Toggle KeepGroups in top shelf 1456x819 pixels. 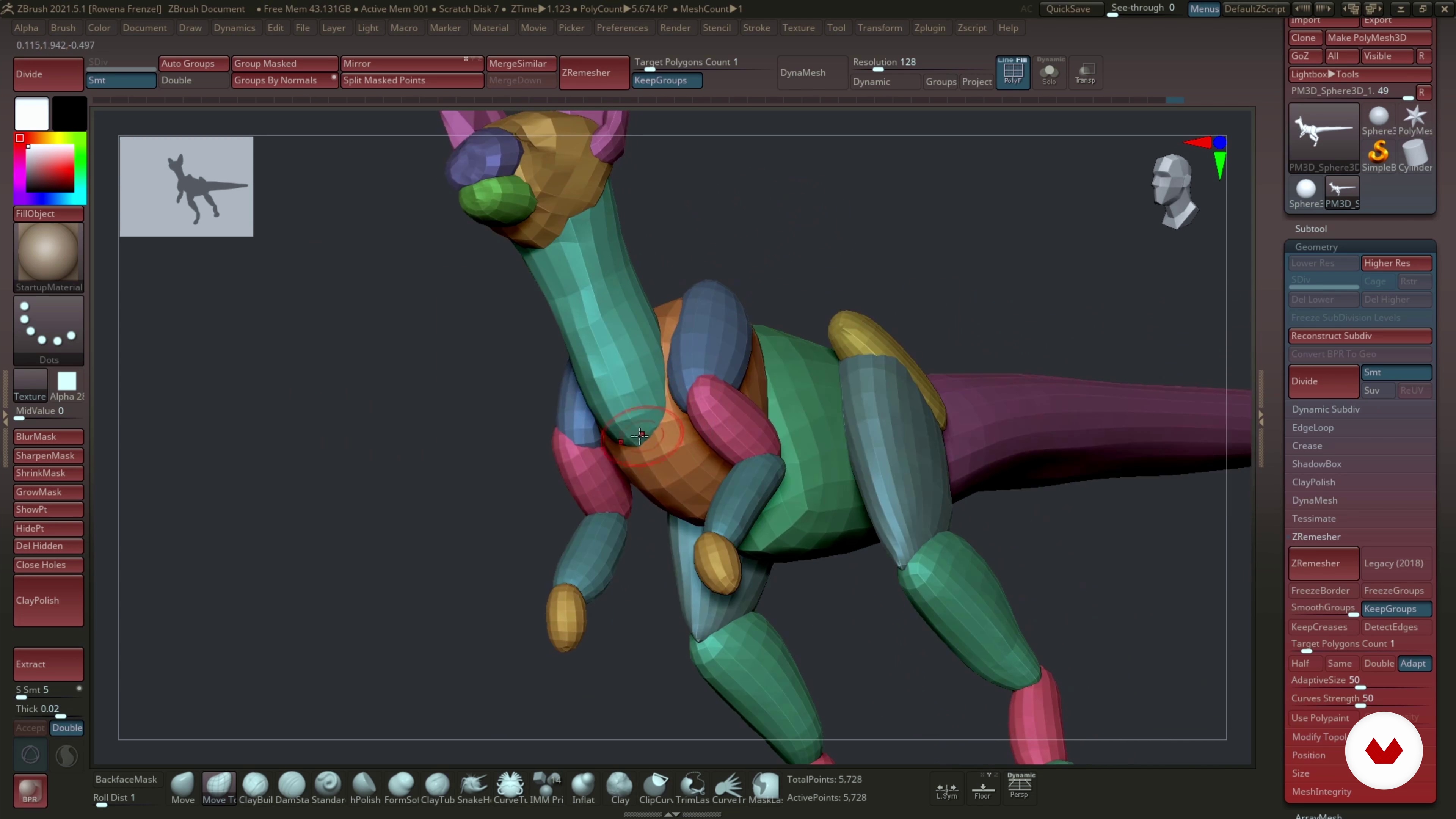coord(667,80)
